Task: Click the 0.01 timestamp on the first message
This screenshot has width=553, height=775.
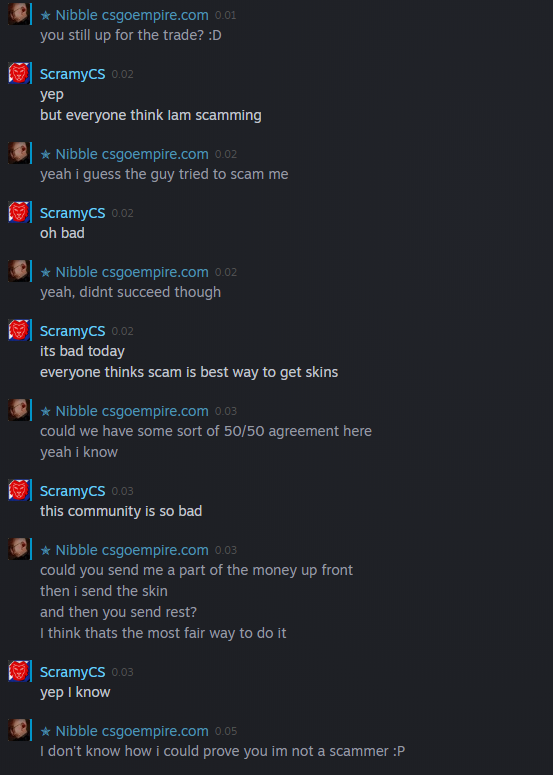Action: [x=225, y=15]
